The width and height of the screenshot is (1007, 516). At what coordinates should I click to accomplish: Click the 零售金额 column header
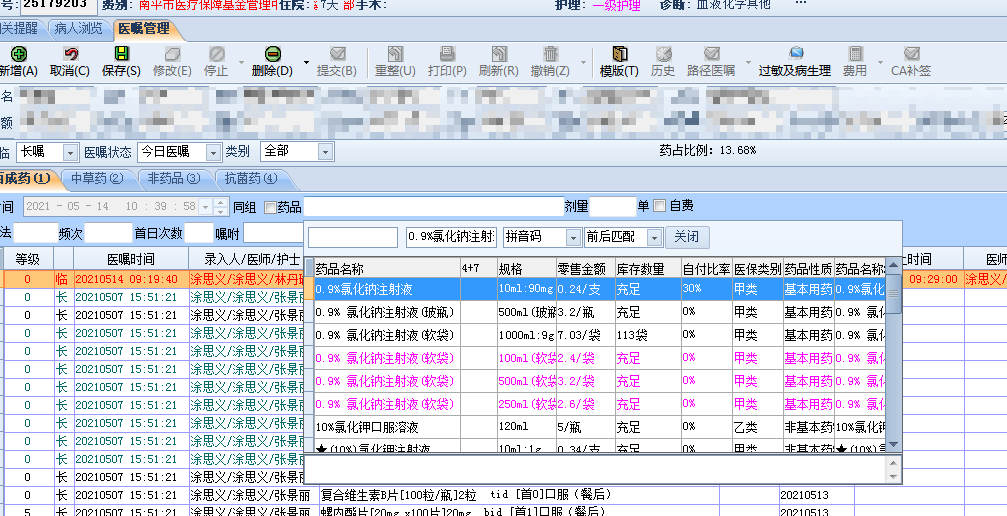click(585, 269)
